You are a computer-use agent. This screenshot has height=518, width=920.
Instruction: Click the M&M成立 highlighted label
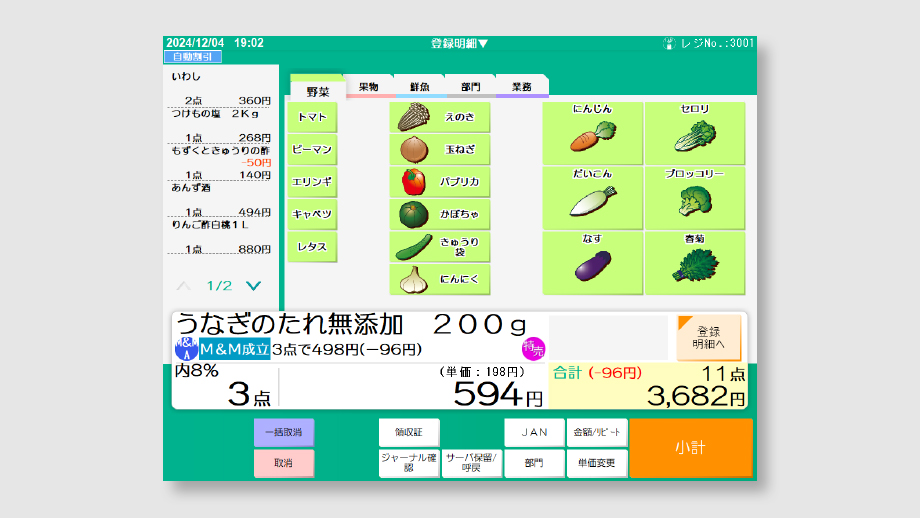[x=235, y=350]
